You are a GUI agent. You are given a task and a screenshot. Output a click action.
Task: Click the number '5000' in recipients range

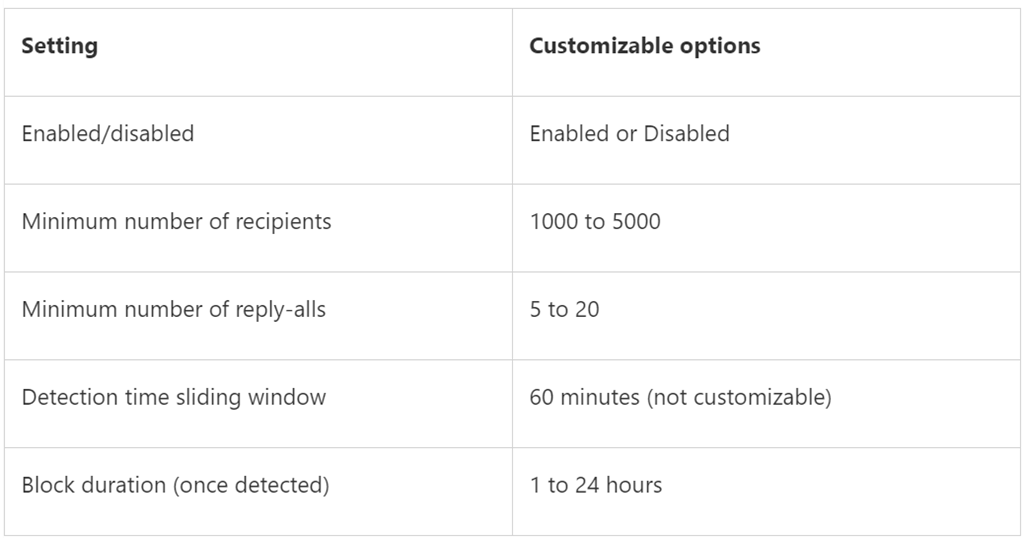(635, 221)
